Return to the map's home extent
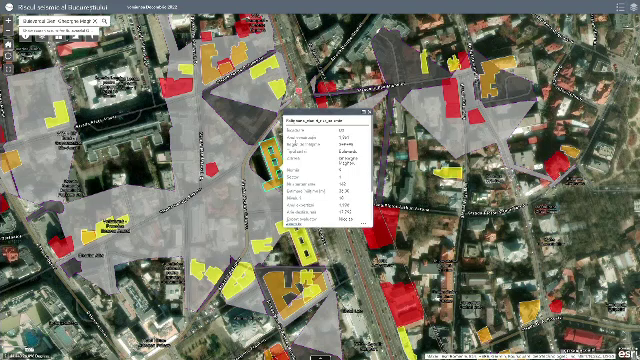Image resolution: width=640 pixels, height=360 pixels. tap(8, 44)
